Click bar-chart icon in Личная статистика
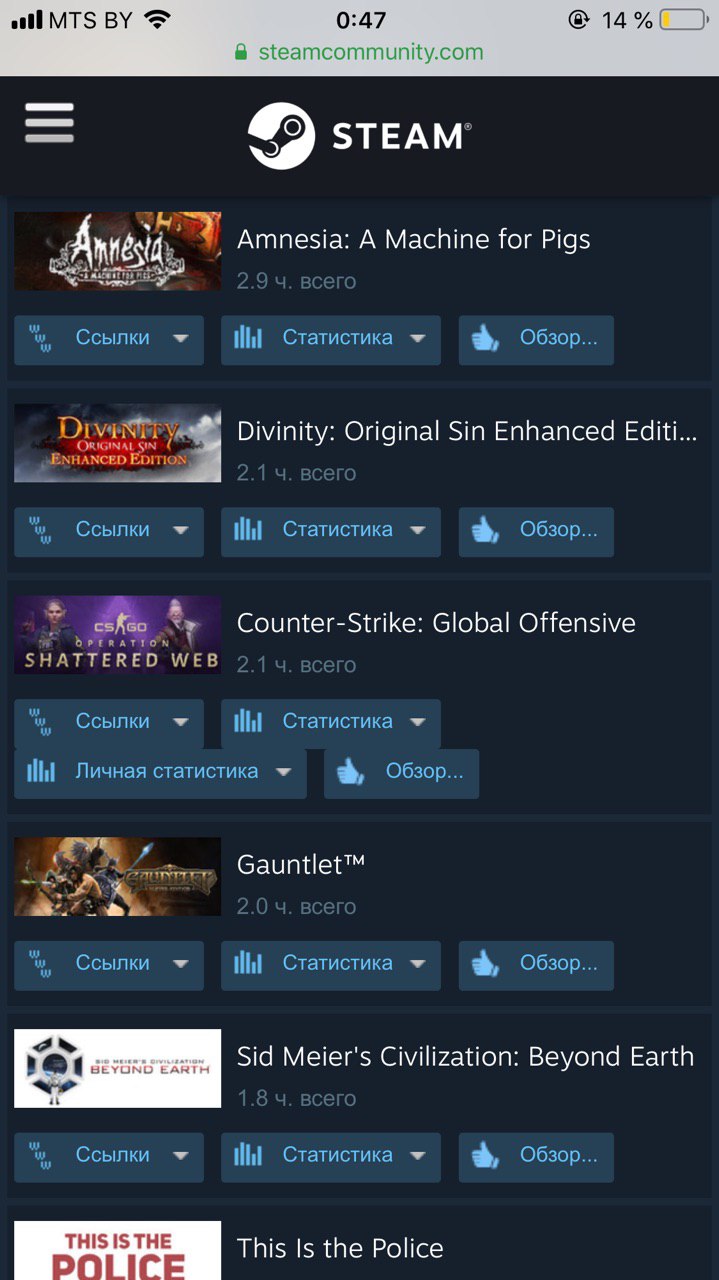 tap(41, 771)
